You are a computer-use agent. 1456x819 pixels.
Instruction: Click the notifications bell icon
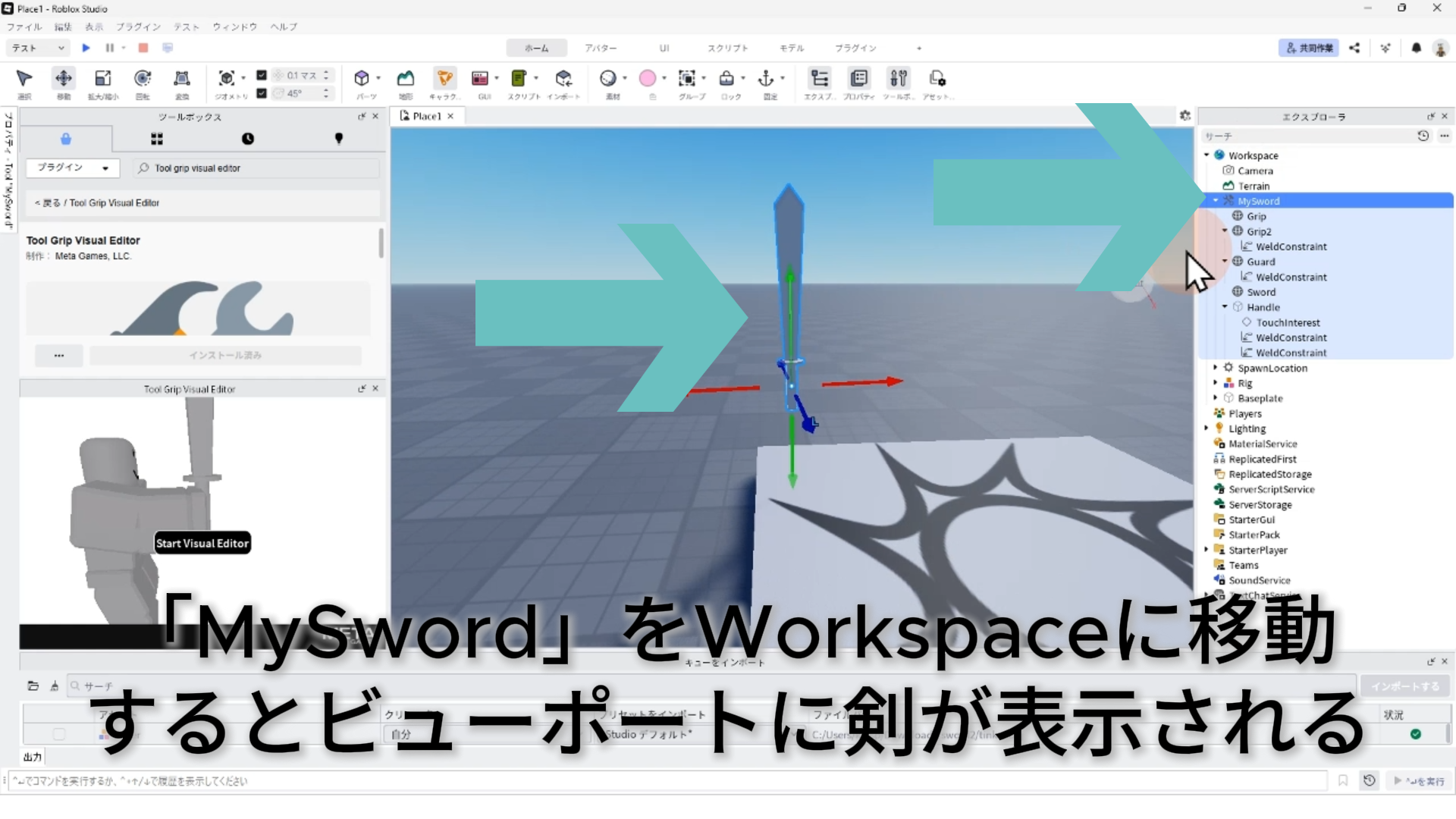pos(1416,48)
